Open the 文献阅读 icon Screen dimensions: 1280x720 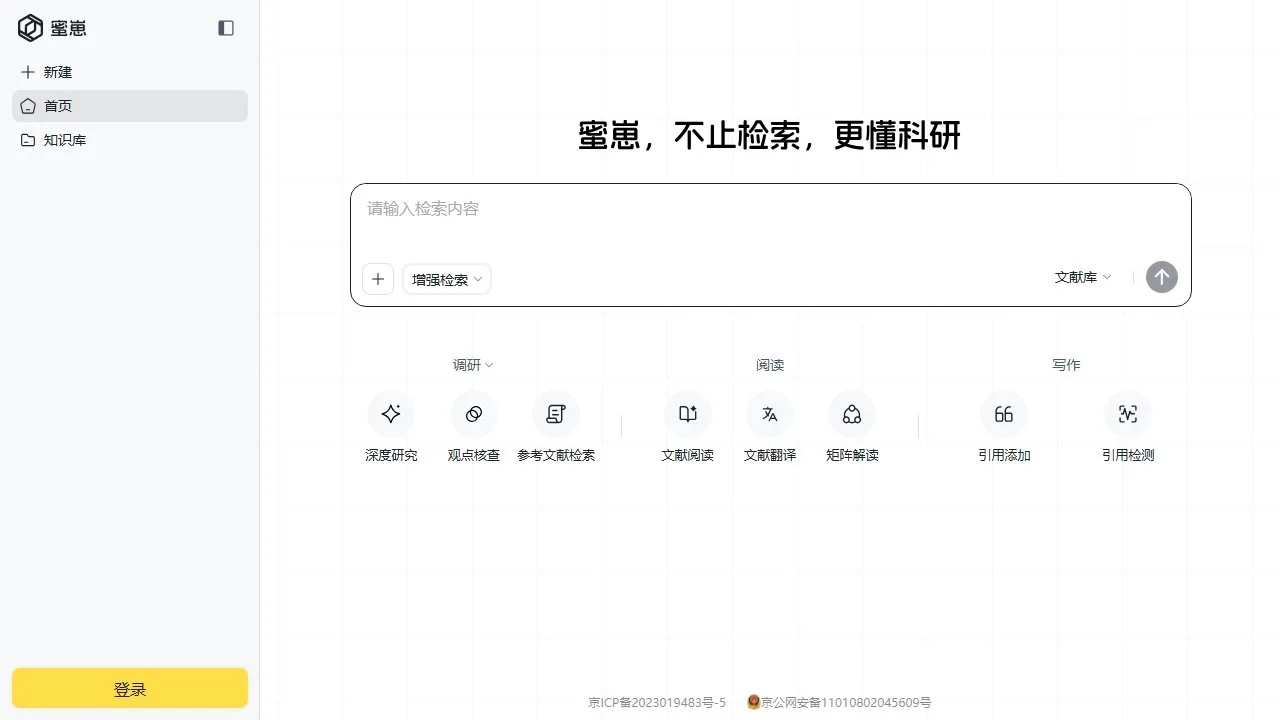(688, 414)
